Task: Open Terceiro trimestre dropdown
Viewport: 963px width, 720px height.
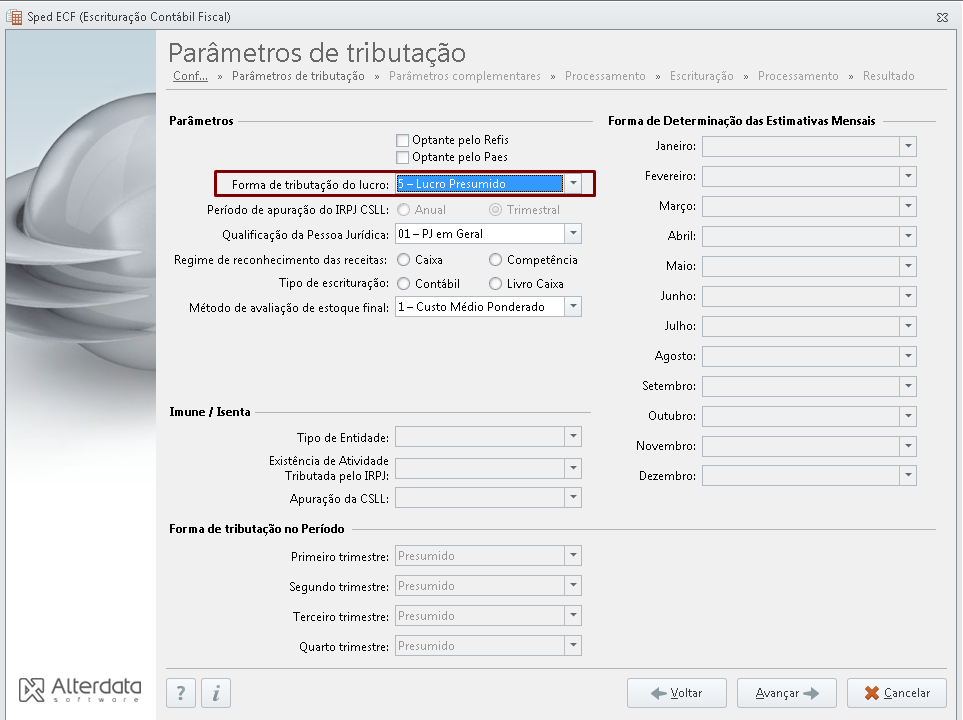Action: tap(573, 616)
